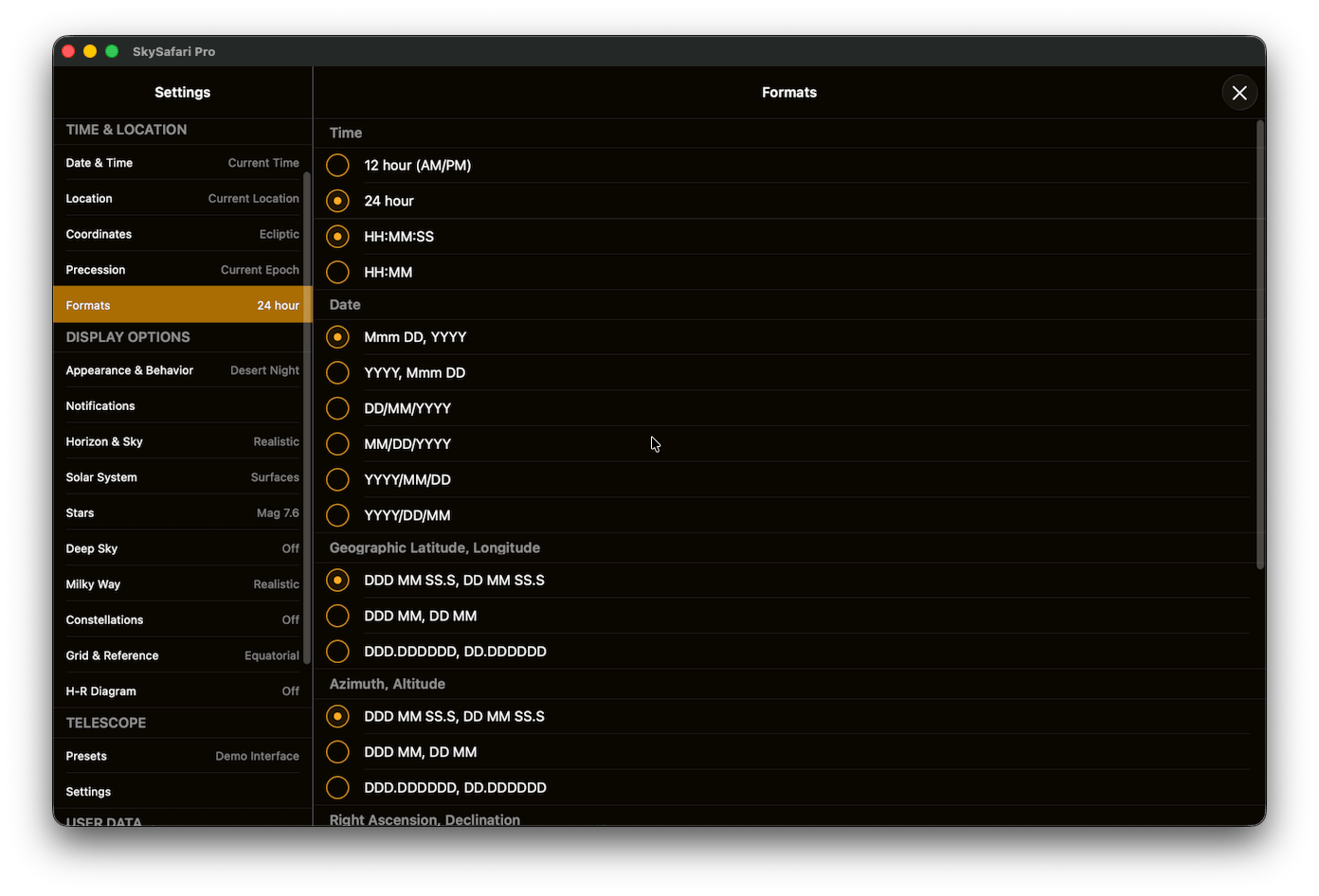The image size is (1319, 896).
Task: Open the Settings row under TELESCOPE
Action: pyautogui.click(x=182, y=792)
